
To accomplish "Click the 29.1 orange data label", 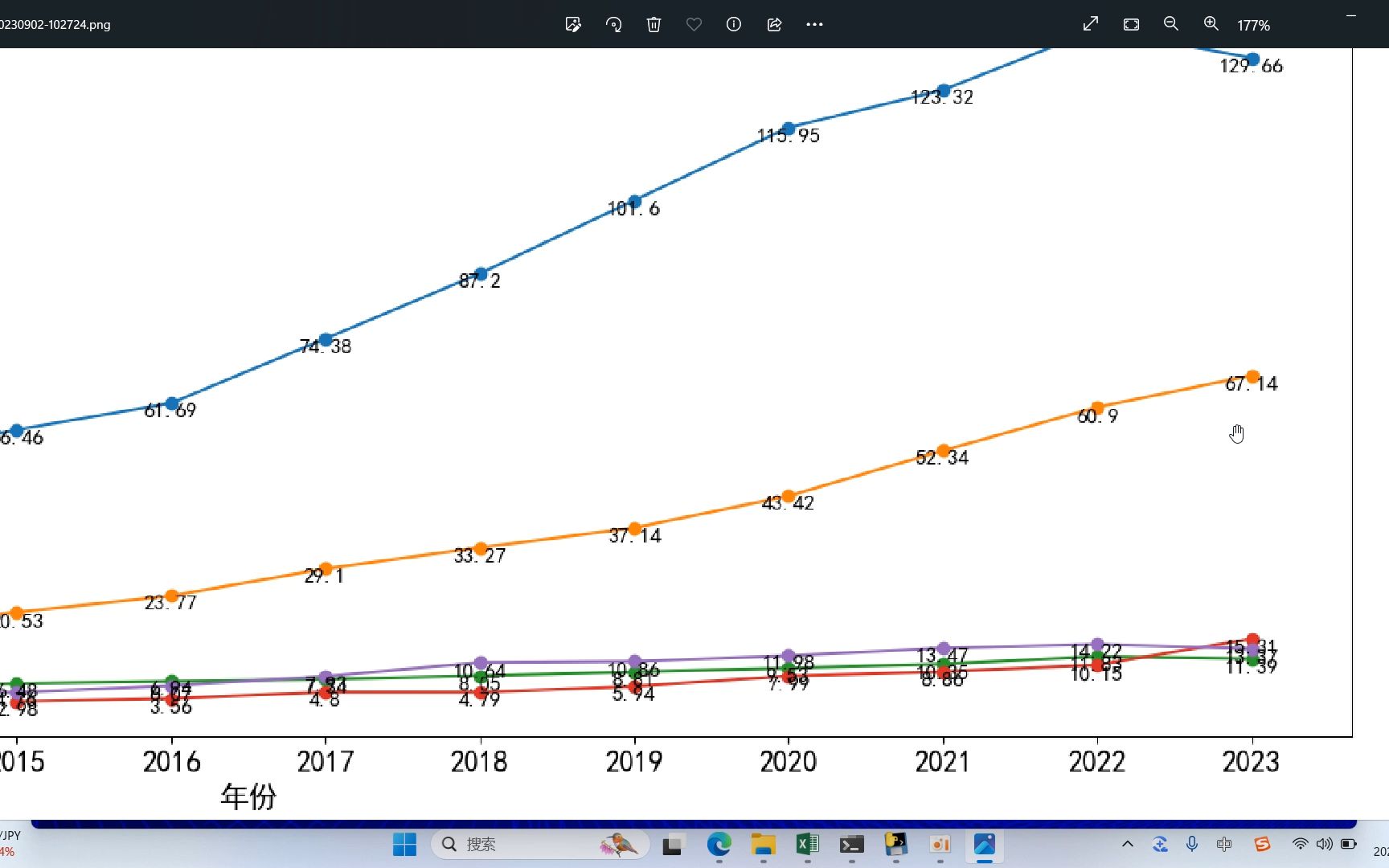I will [x=324, y=576].
